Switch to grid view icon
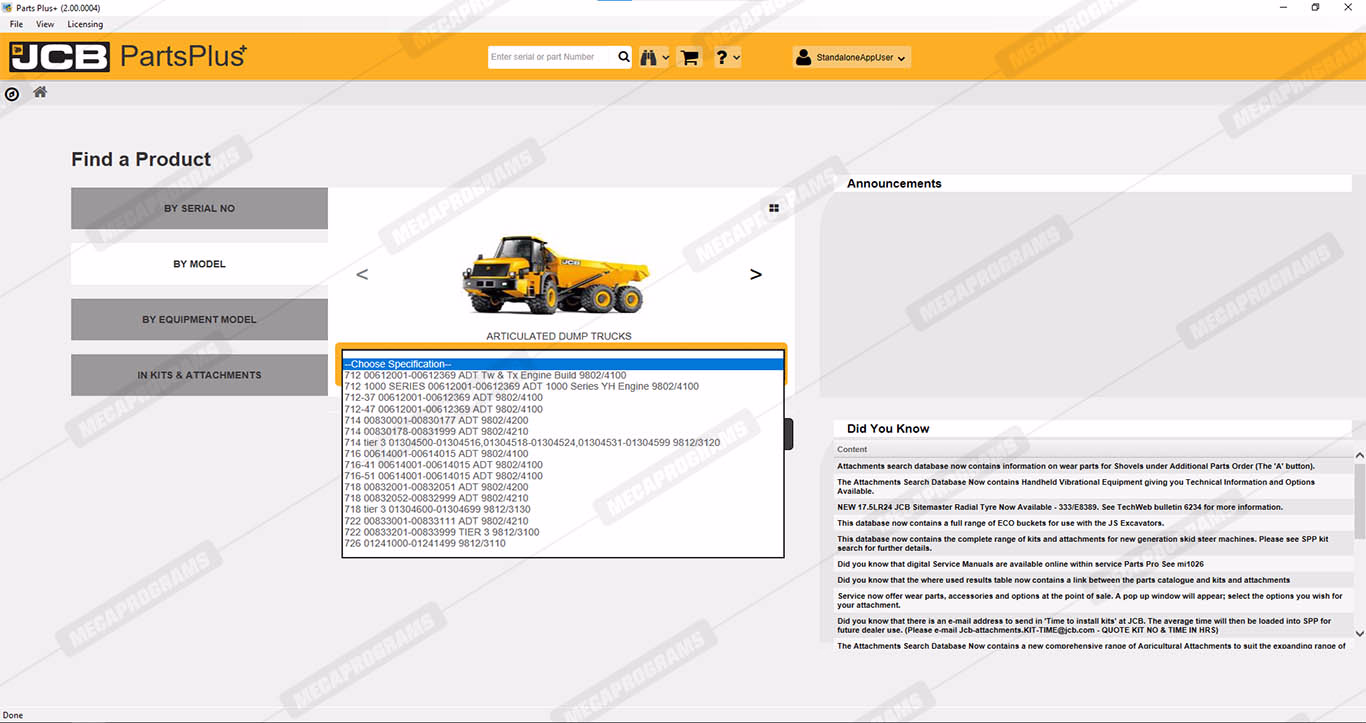The width and height of the screenshot is (1366, 723). tap(774, 209)
